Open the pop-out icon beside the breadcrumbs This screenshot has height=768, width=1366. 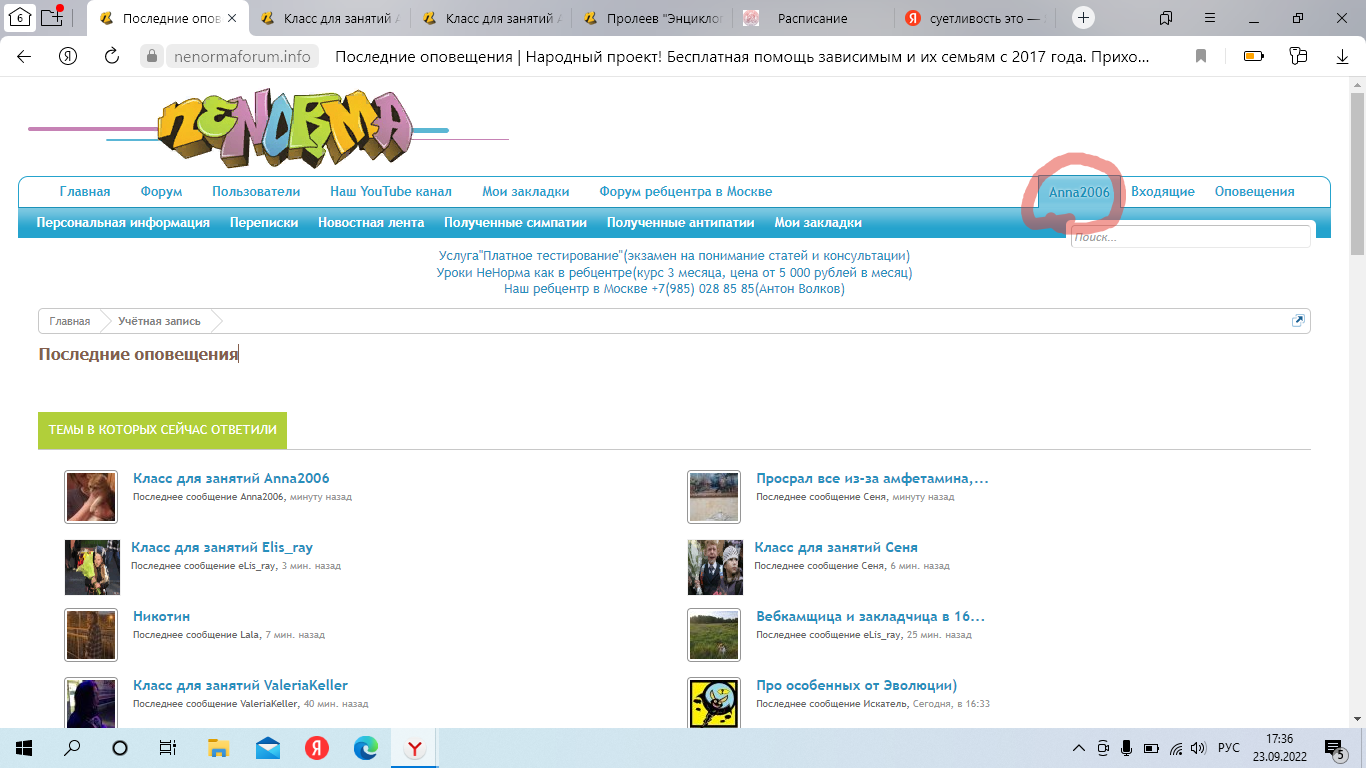1298,321
